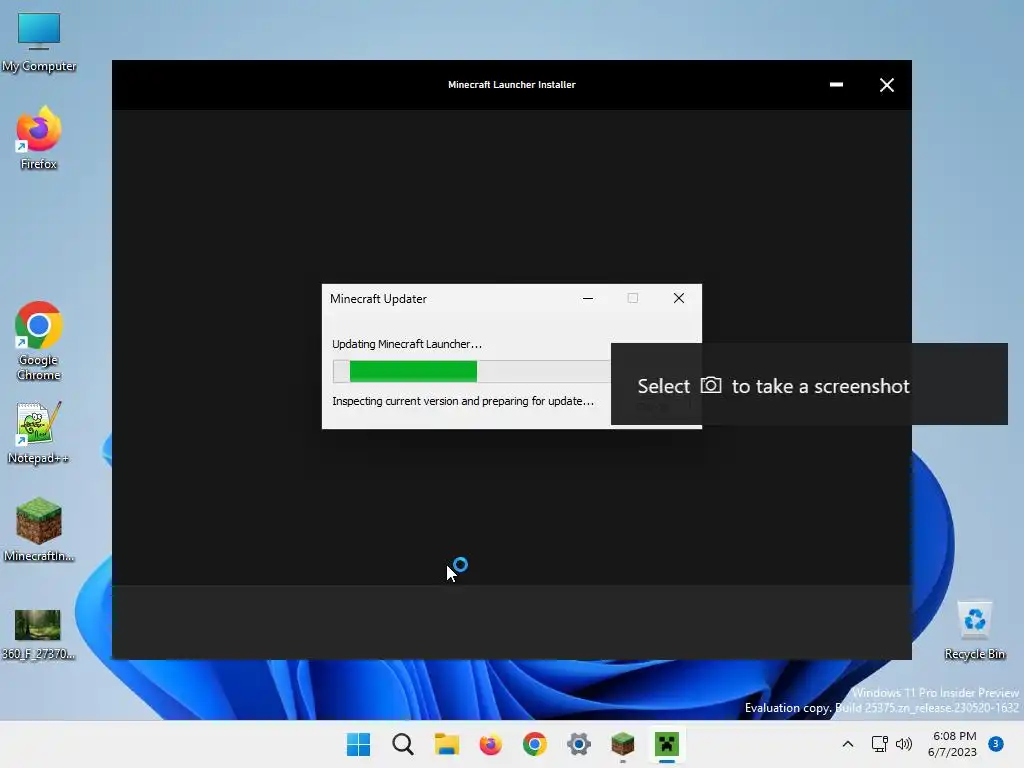Open volume tray icon
The image size is (1024, 768).
point(904,744)
